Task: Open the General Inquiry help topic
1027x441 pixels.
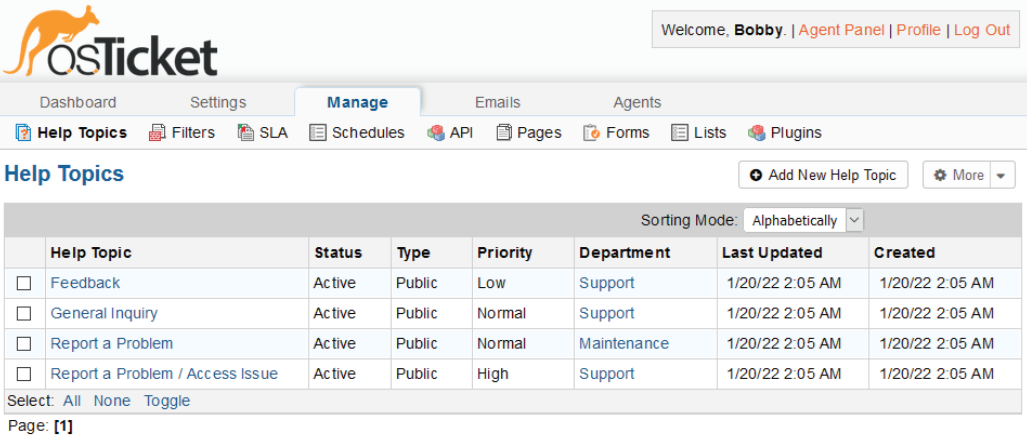Action: point(104,313)
